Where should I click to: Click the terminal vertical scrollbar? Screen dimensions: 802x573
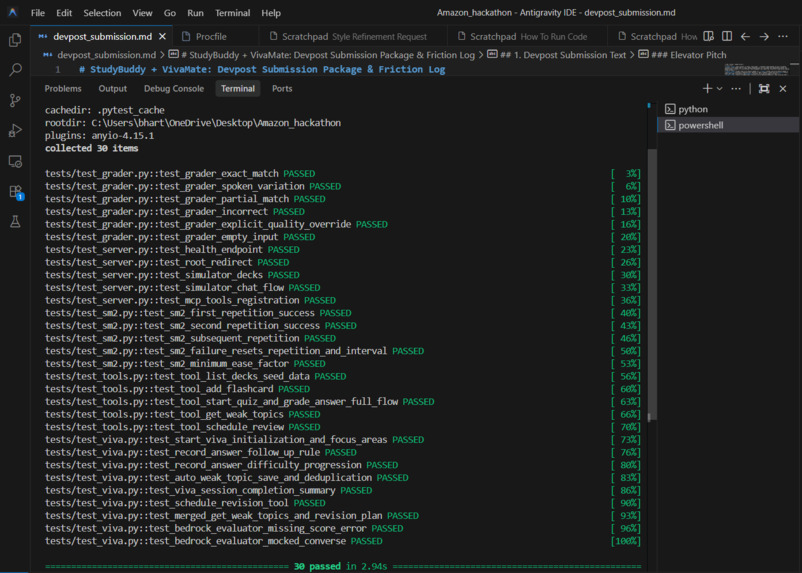pyautogui.click(x=652, y=284)
